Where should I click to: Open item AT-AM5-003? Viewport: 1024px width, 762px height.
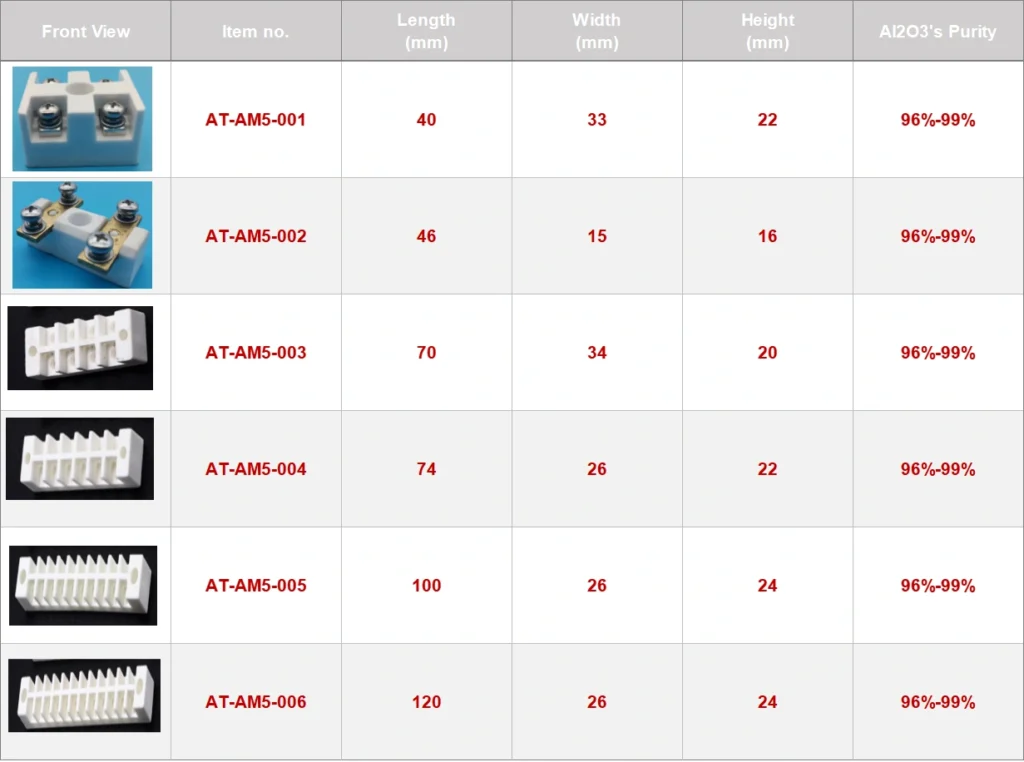(256, 353)
